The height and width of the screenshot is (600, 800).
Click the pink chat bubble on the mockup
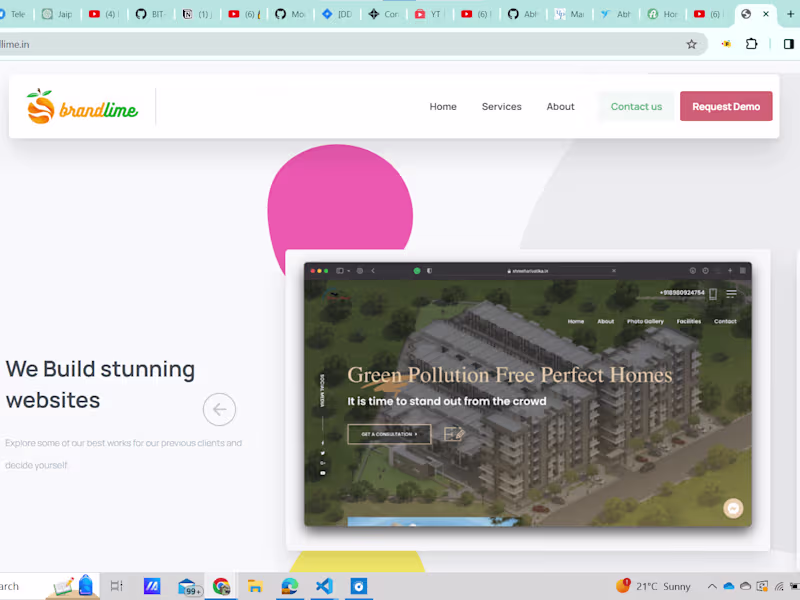(x=733, y=508)
